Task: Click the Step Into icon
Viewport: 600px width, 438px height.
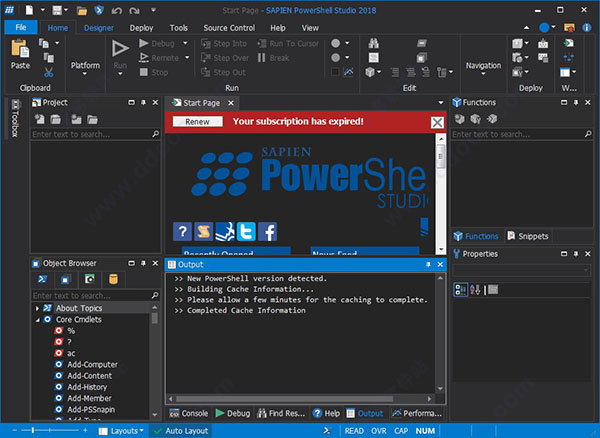Action: point(206,43)
